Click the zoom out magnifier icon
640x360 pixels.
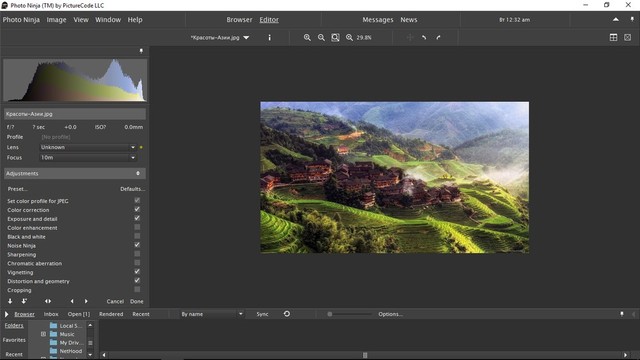(x=321, y=38)
